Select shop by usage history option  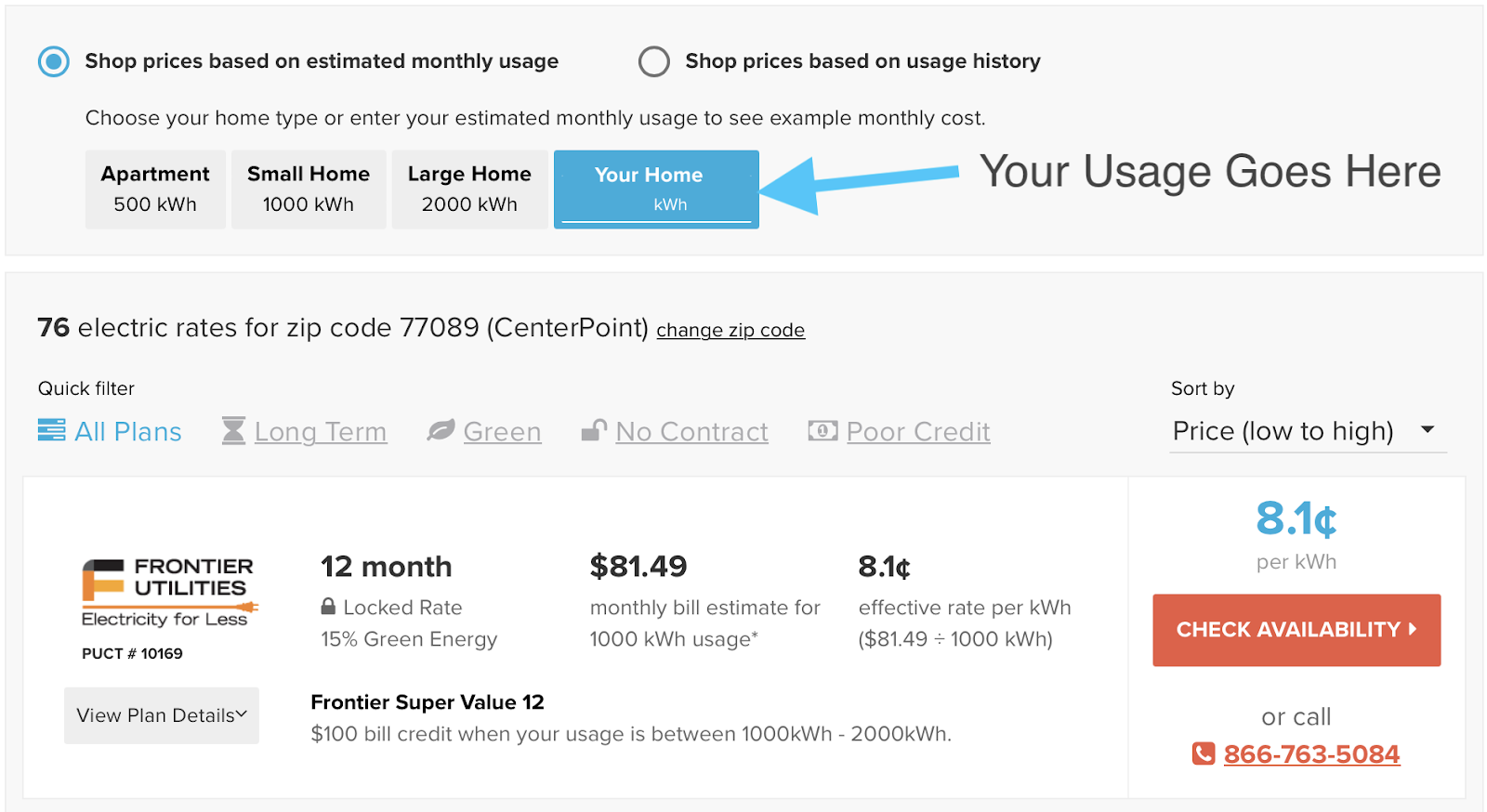[x=654, y=61]
